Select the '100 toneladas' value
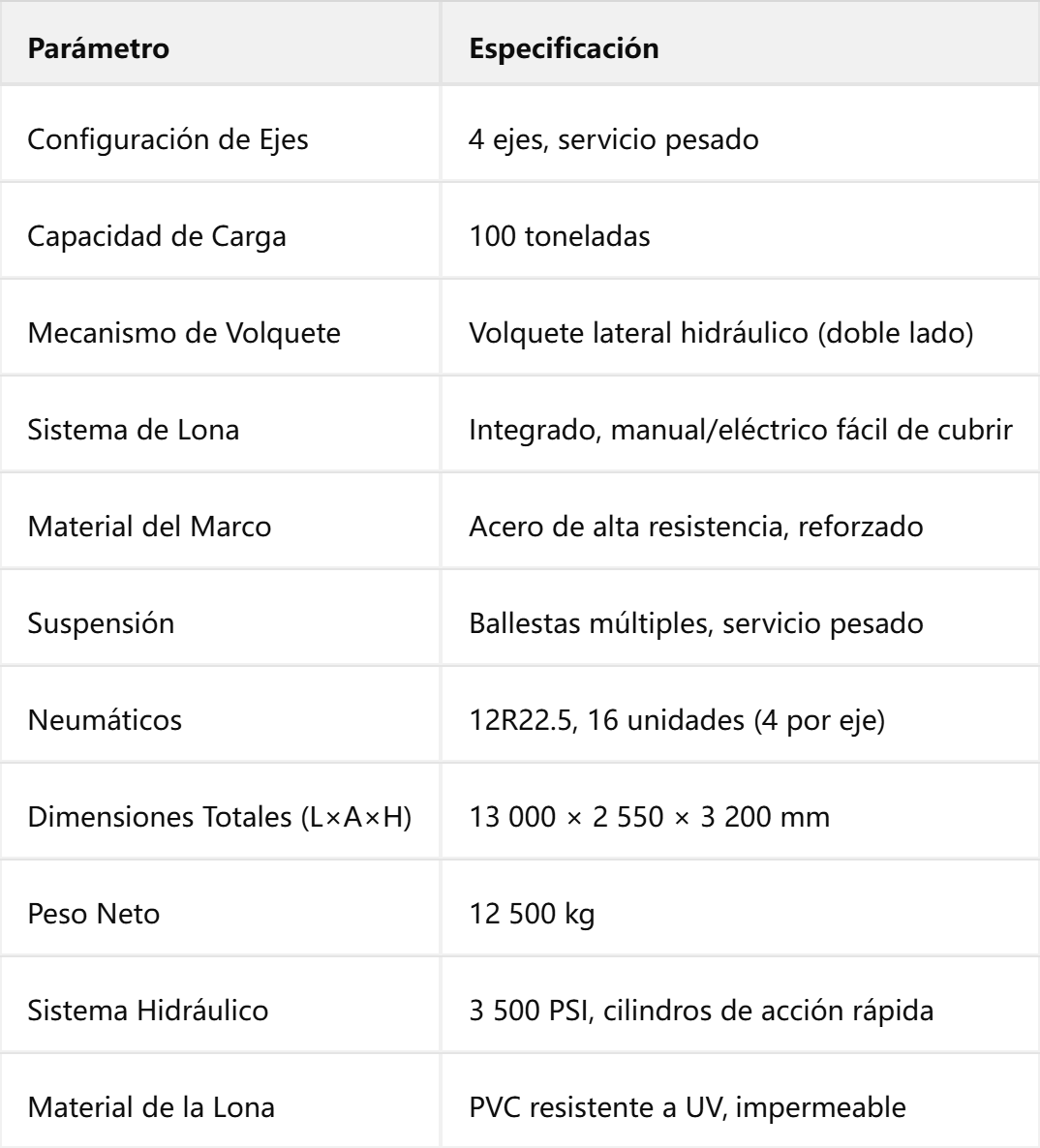The image size is (1040, 1148). [x=560, y=236]
